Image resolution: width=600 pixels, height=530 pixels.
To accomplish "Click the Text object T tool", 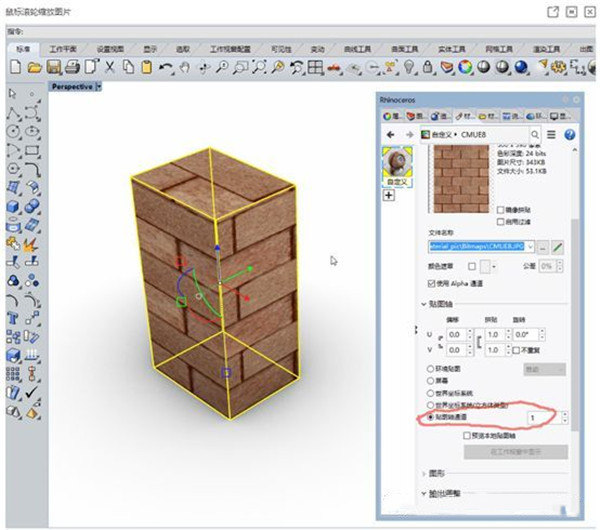I will (13, 318).
